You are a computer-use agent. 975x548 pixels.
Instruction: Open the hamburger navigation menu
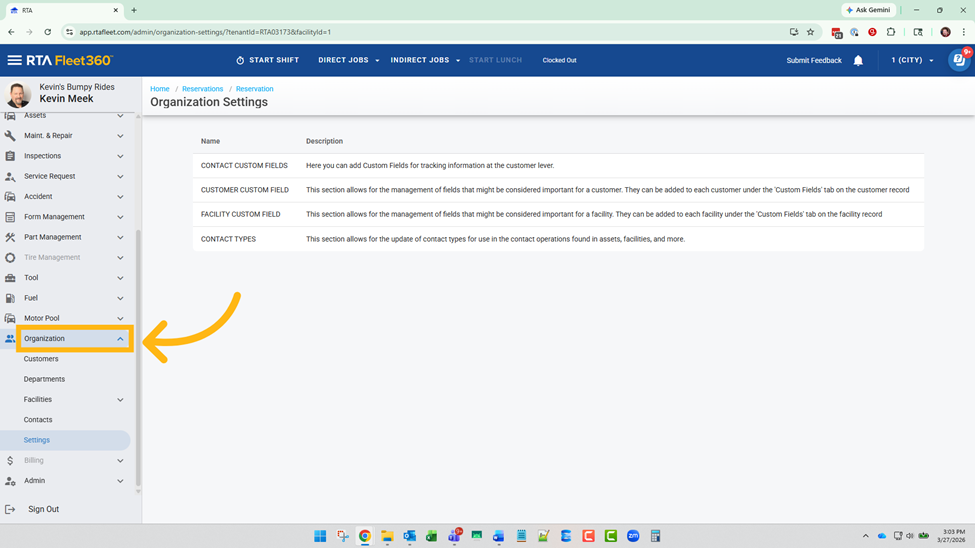[14, 60]
